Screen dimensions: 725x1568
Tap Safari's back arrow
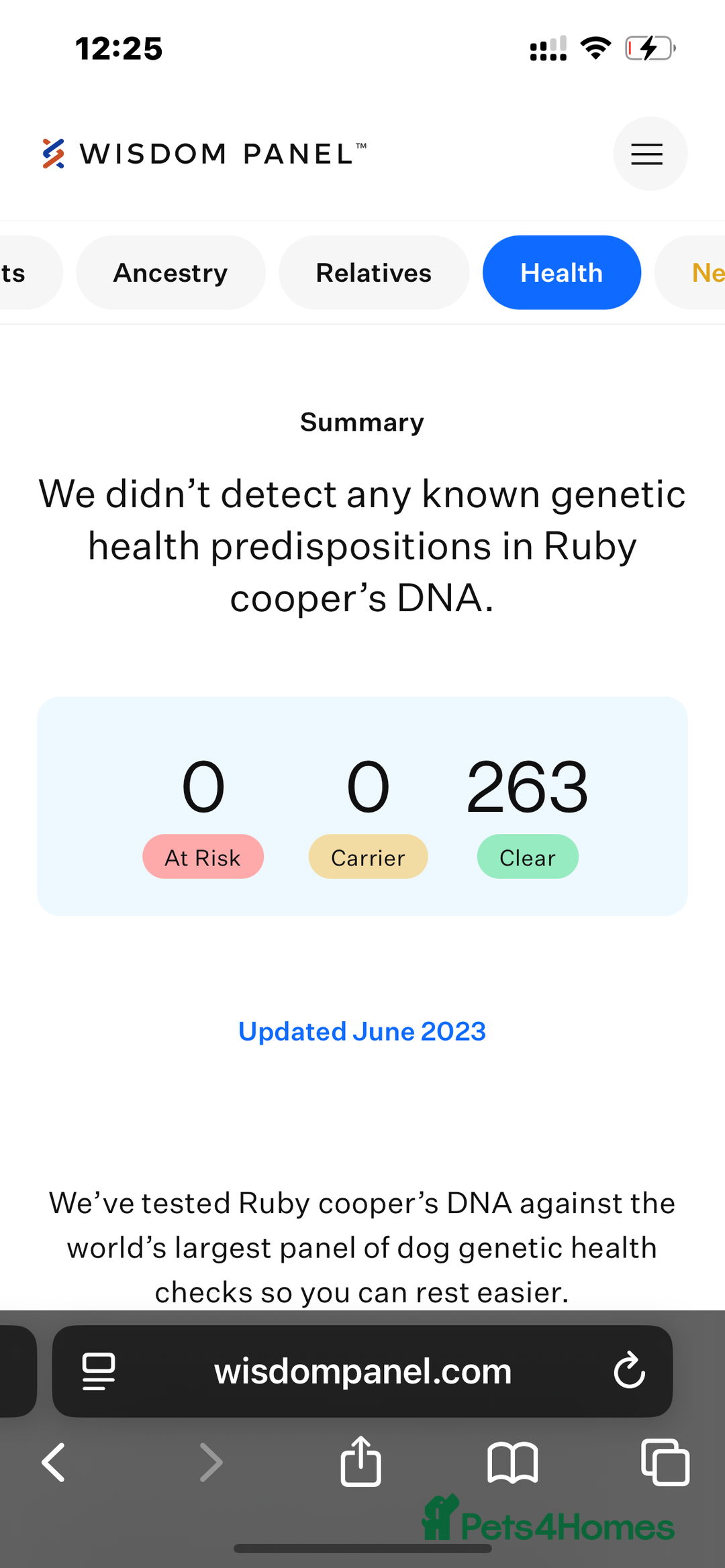[x=54, y=1462]
